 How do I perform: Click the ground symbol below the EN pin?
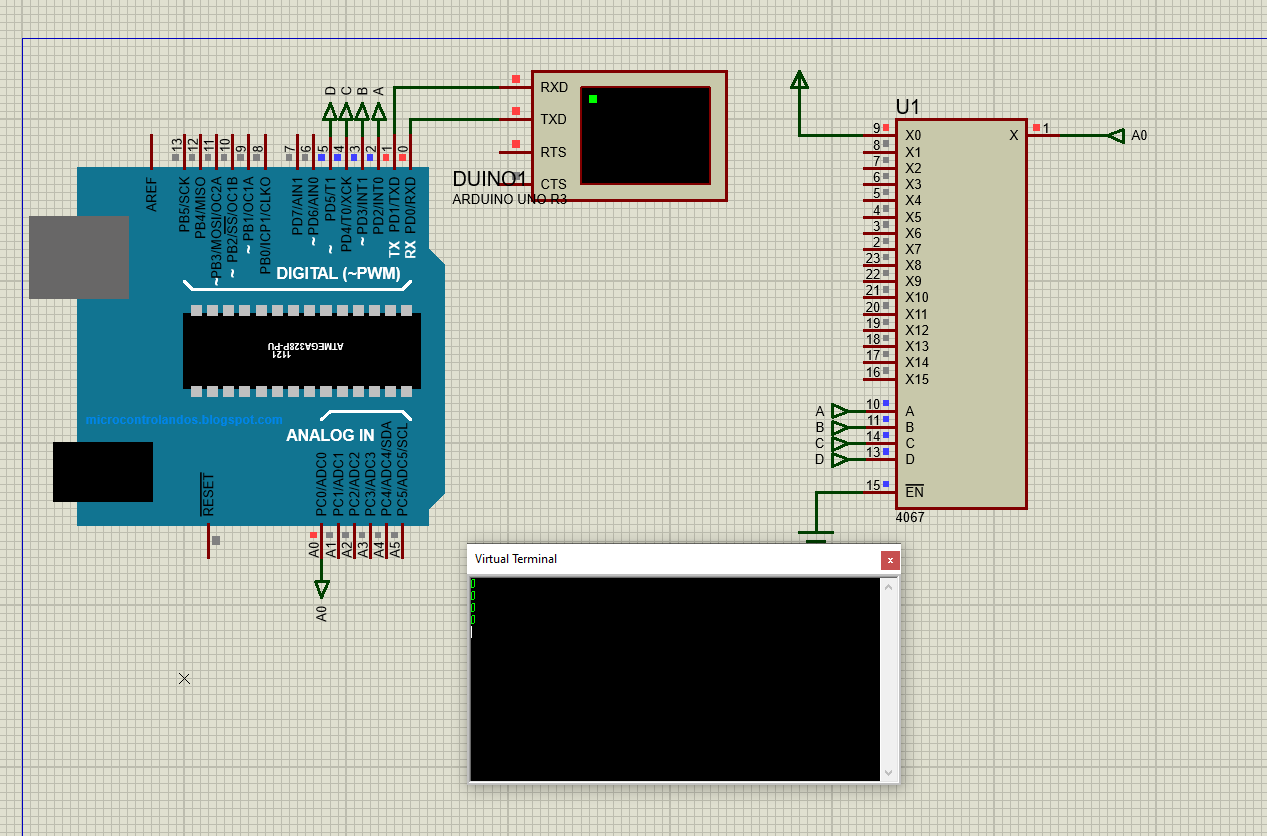click(817, 539)
